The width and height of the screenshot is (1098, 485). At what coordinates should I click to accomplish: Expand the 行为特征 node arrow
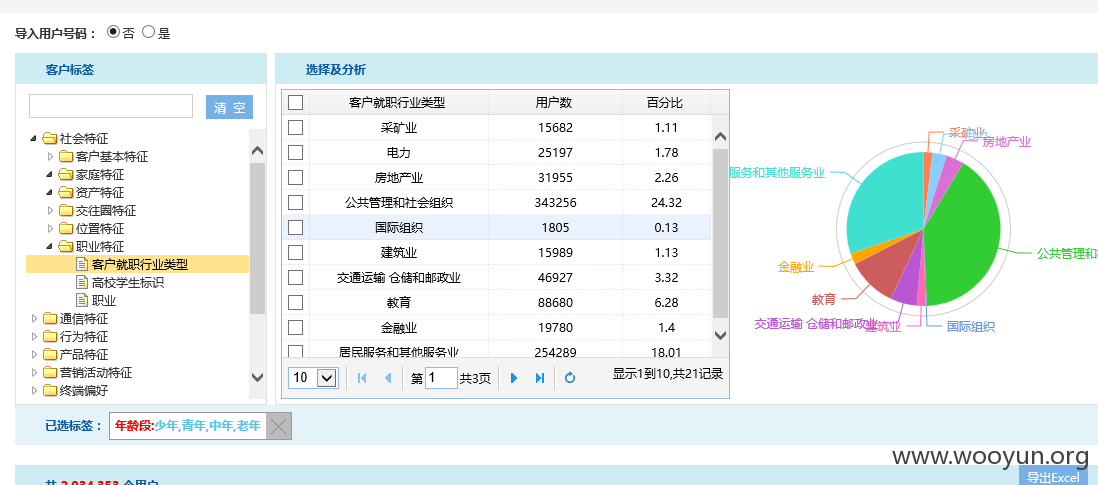pos(34,337)
